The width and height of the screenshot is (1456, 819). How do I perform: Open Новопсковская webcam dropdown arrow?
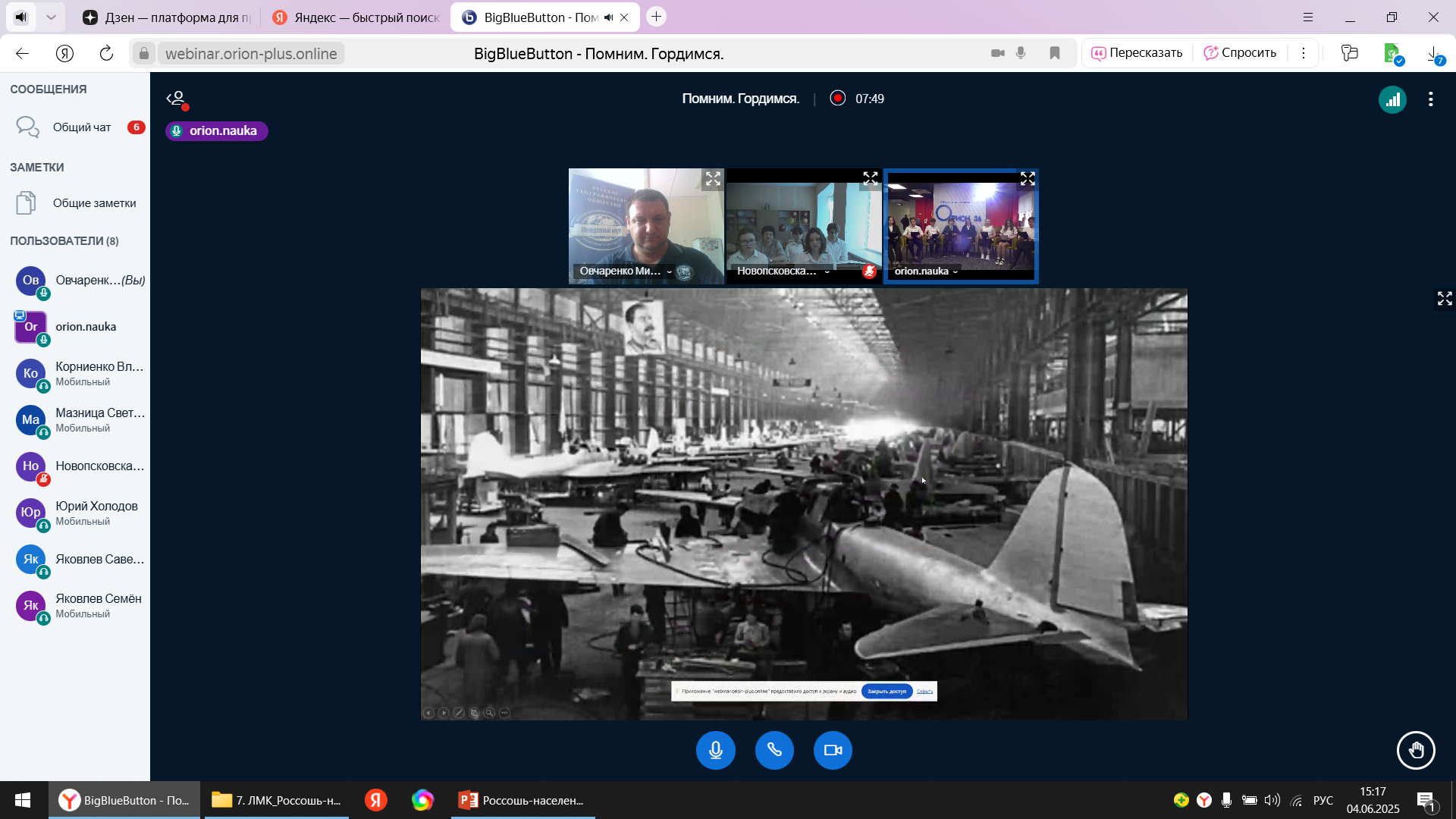827,271
